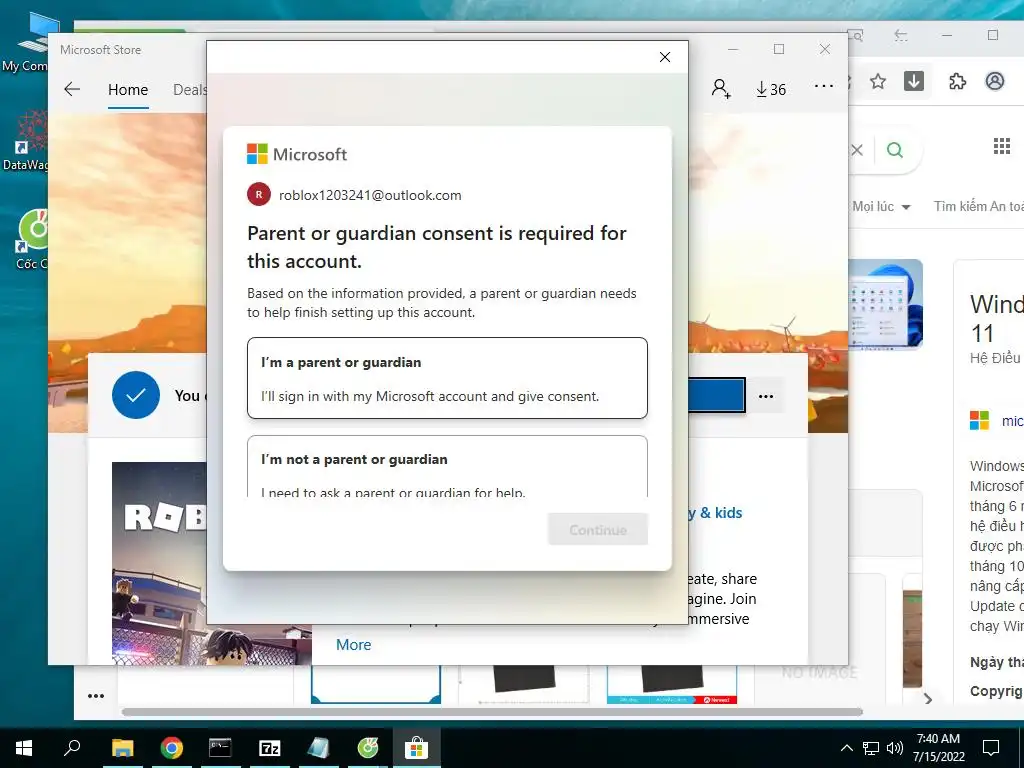Viewport: 1024px width, 768px height.
Task: Open the browser profile icon
Action: (x=995, y=81)
